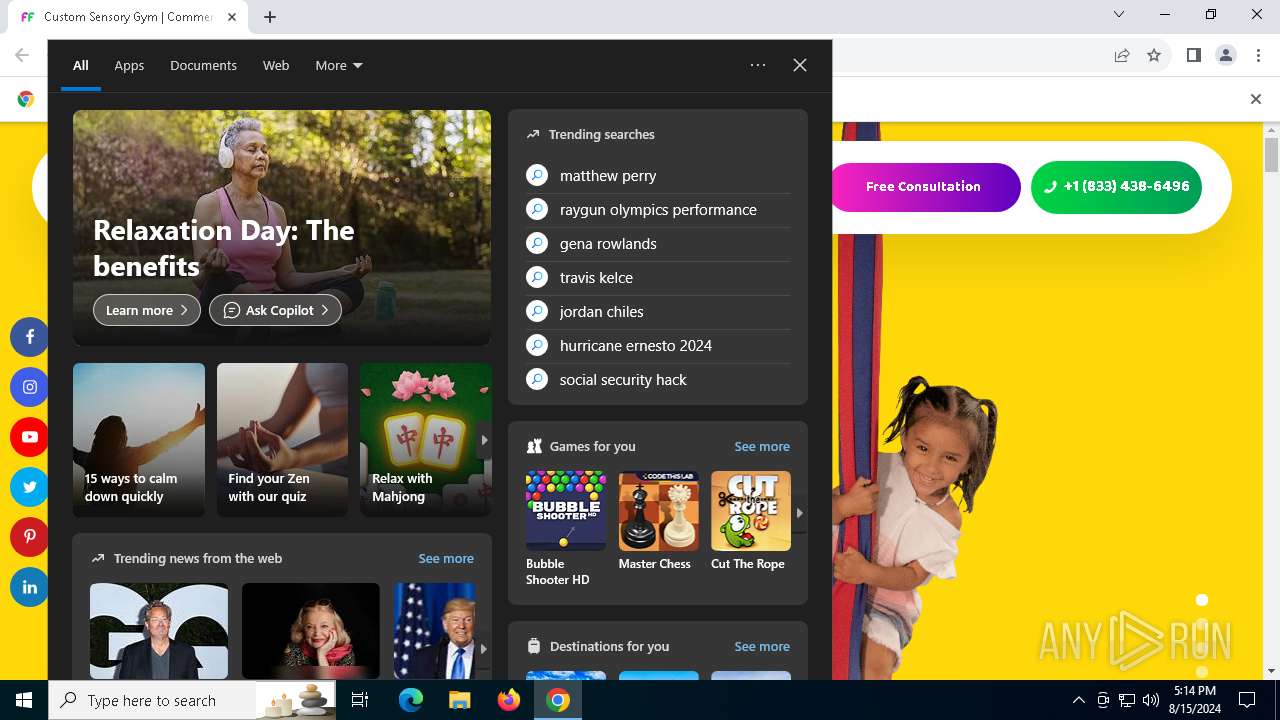Switch to the Web search tab
Viewport: 1280px width, 720px height.
[x=276, y=65]
